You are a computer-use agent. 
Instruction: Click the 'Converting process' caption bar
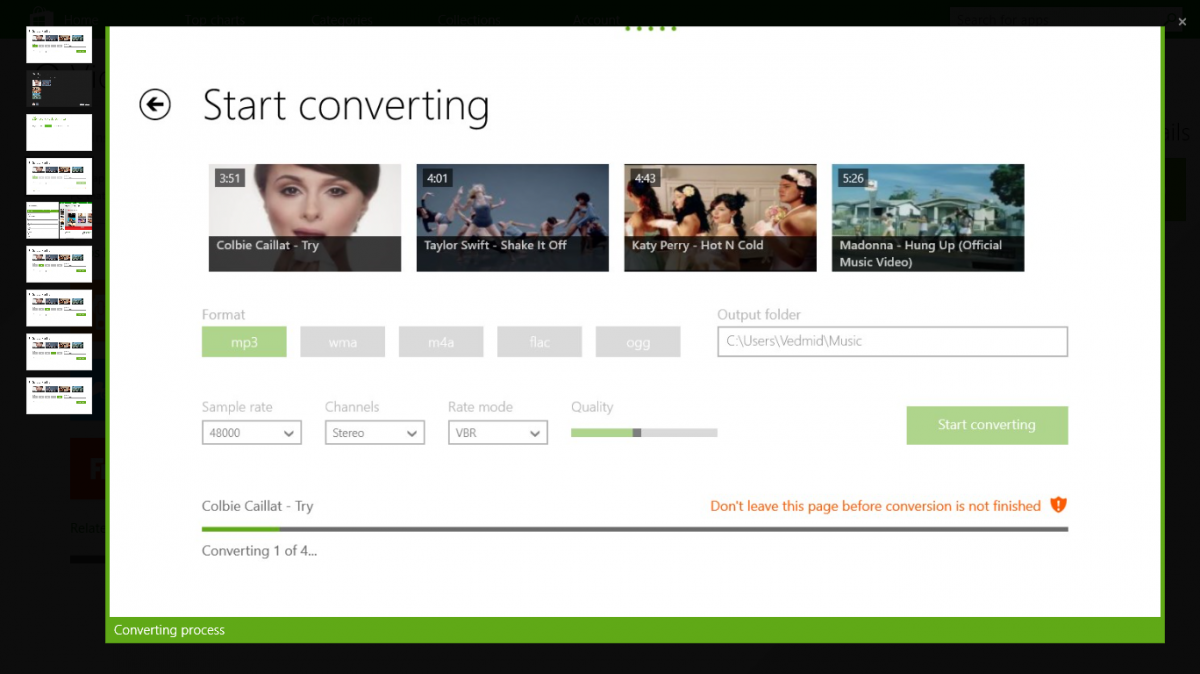(x=635, y=630)
